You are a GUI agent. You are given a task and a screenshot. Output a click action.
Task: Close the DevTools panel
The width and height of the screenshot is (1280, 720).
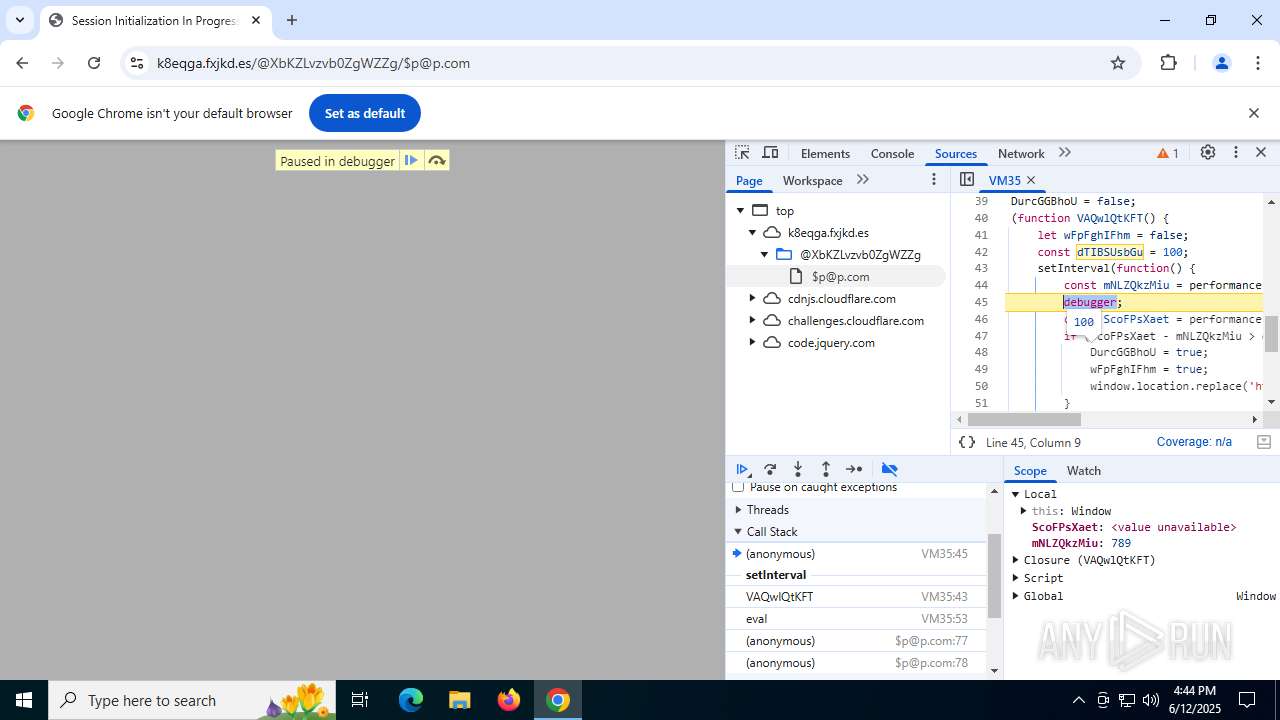1261,153
